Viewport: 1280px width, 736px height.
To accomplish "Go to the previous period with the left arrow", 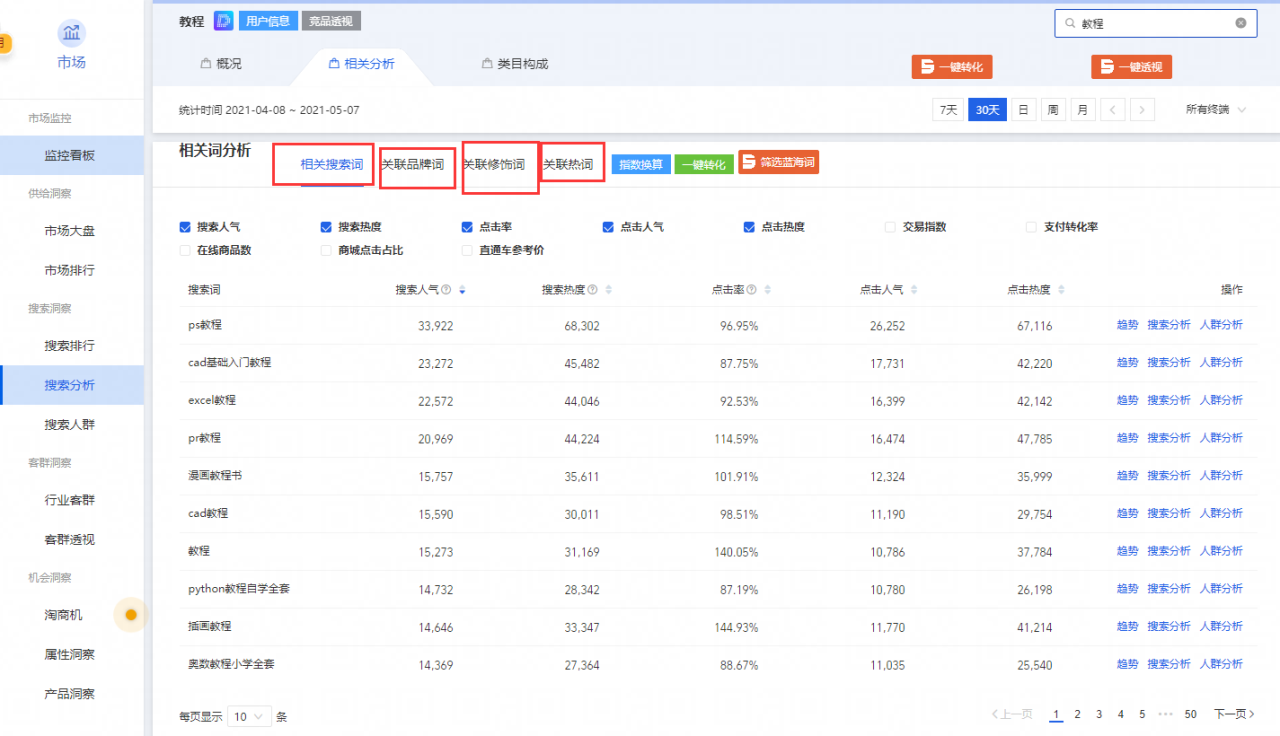I will (x=1113, y=110).
